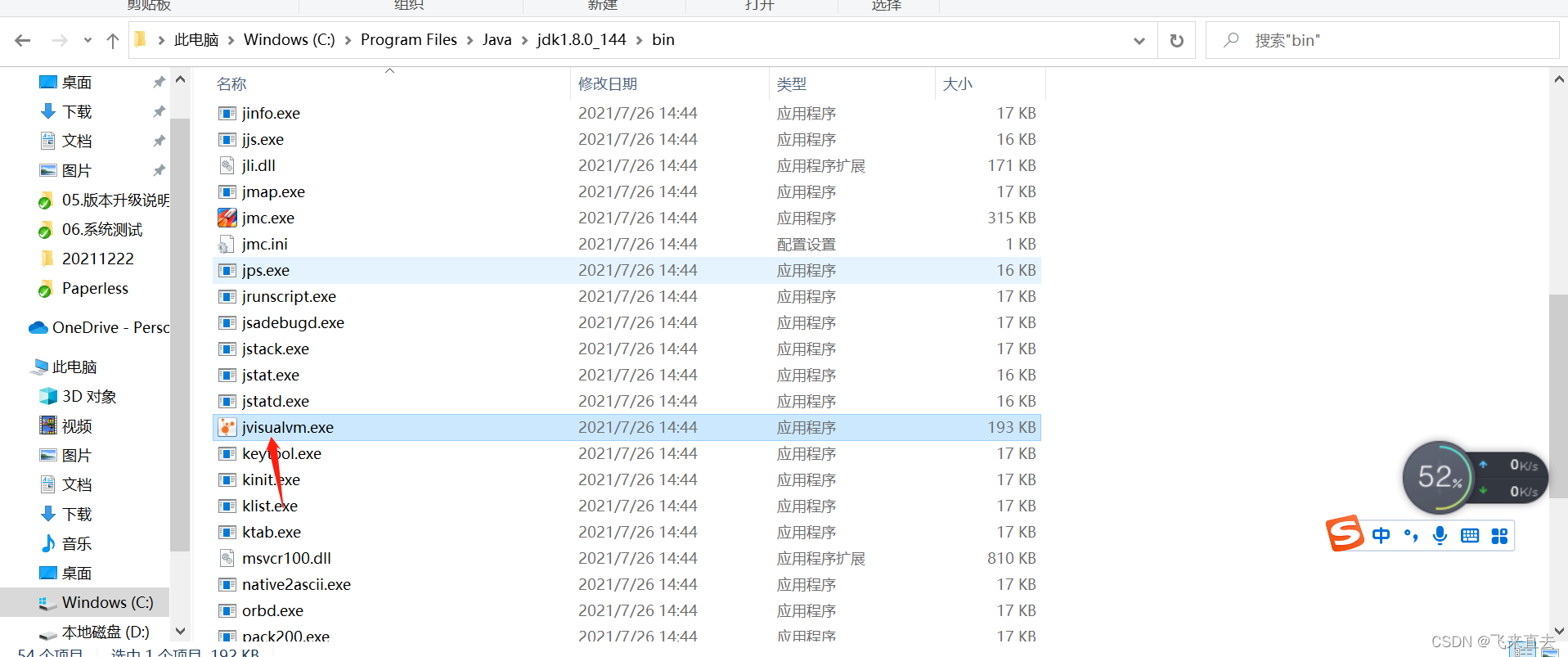Select jjs.exe file name
1568x657 pixels.
pos(263,139)
